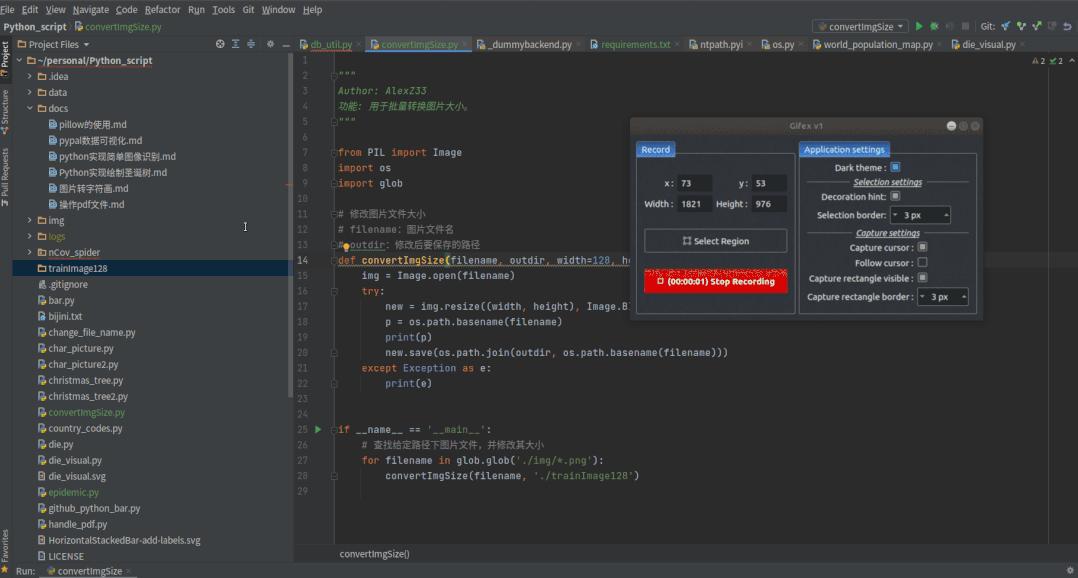Open the Pull Requests side tool window
The width and height of the screenshot is (1078, 578).
[5, 177]
